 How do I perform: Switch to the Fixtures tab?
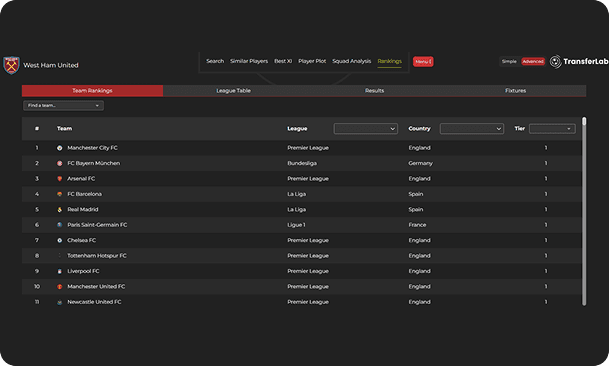515,91
